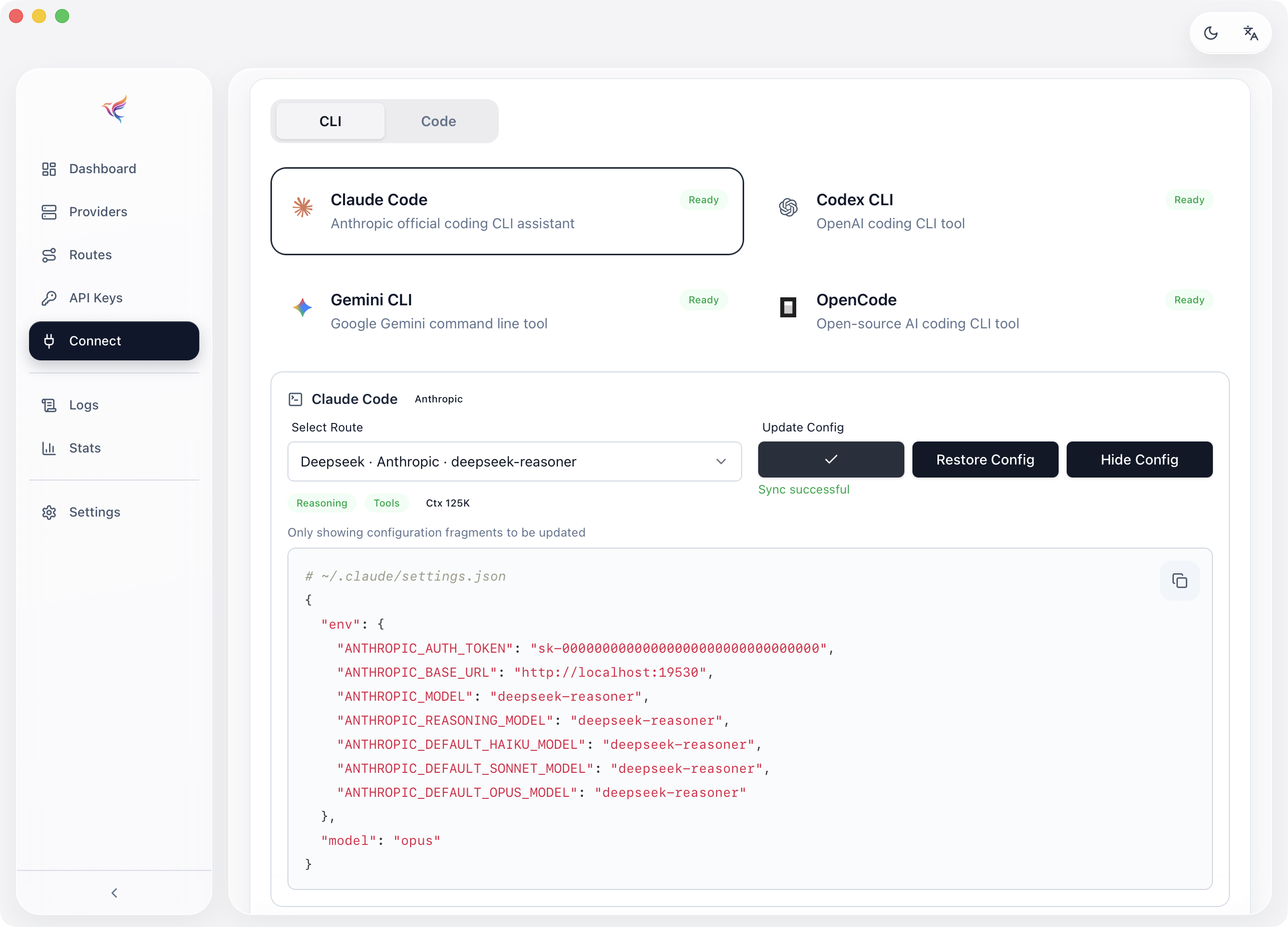The height and width of the screenshot is (927, 1288).
Task: Minimize the window with the yellow button
Action: pos(39,16)
